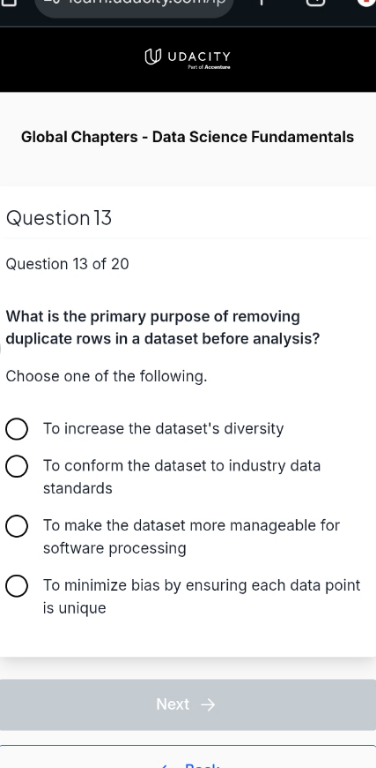The height and width of the screenshot is (768, 376).
Task: Click 'To conform the dataset' answer label
Action: [182, 477]
